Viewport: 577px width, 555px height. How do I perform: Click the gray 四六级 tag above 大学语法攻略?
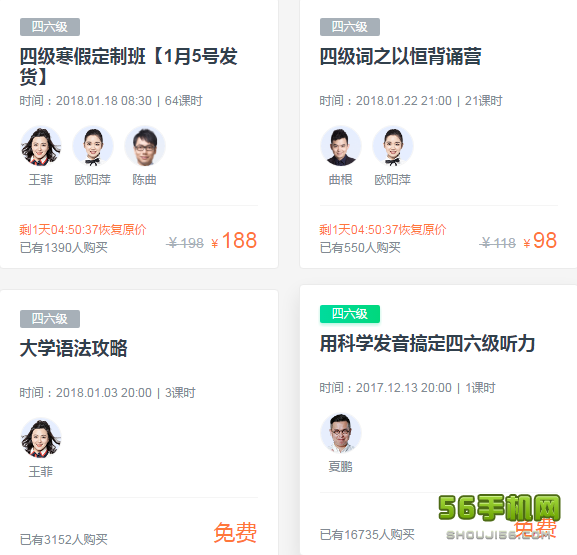point(50,319)
